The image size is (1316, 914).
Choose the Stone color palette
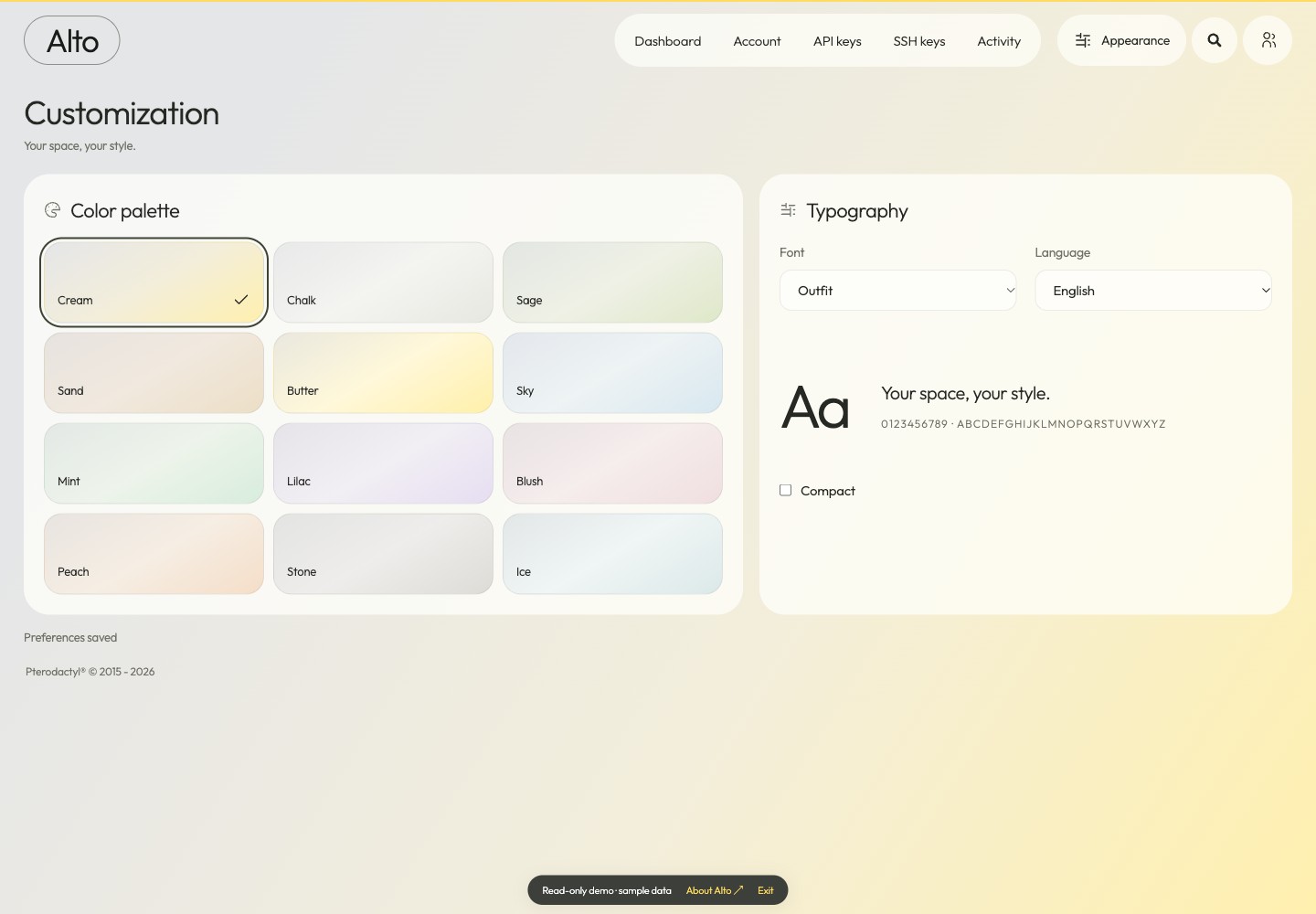383,554
